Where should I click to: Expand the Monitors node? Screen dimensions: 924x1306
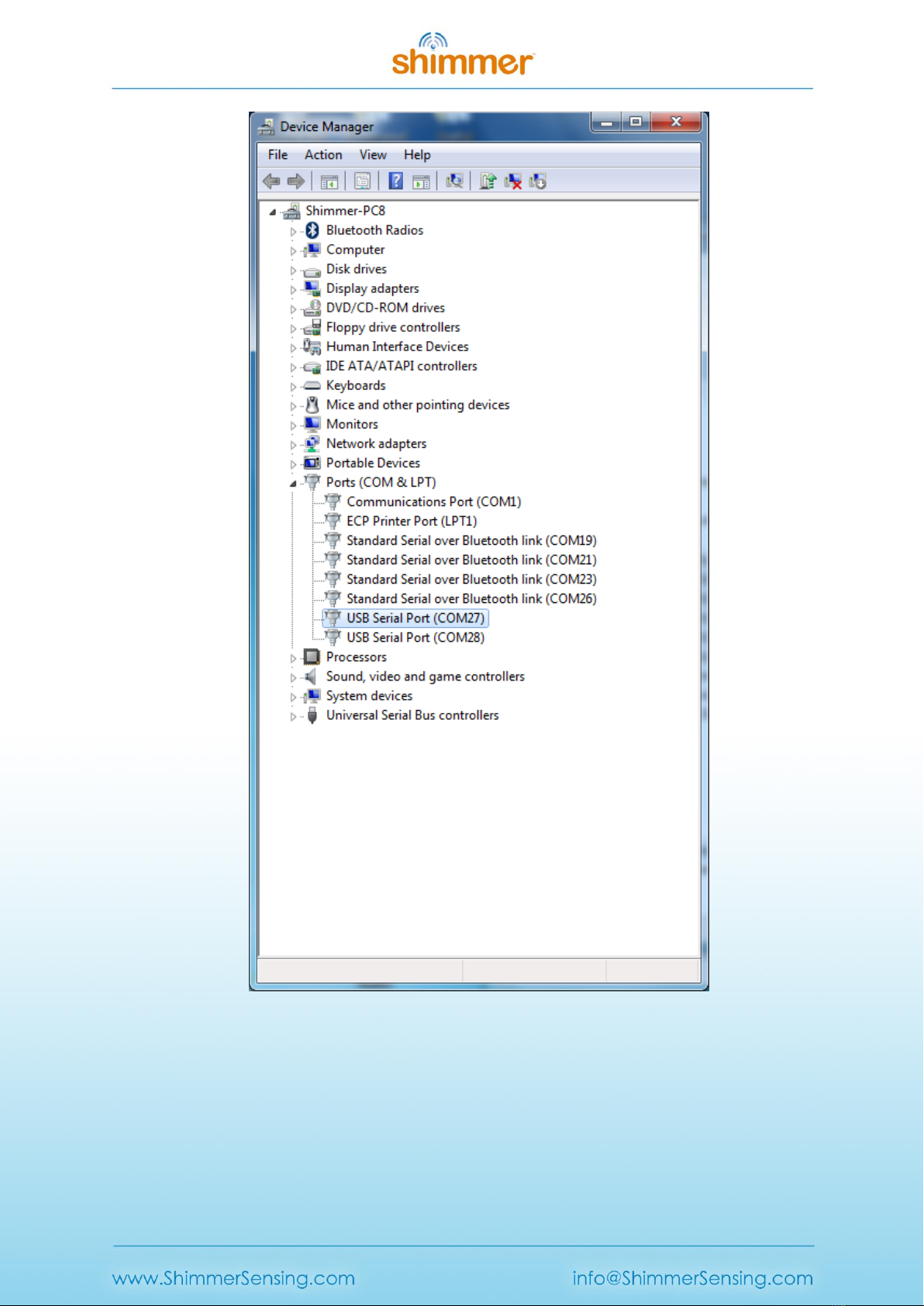click(x=293, y=426)
